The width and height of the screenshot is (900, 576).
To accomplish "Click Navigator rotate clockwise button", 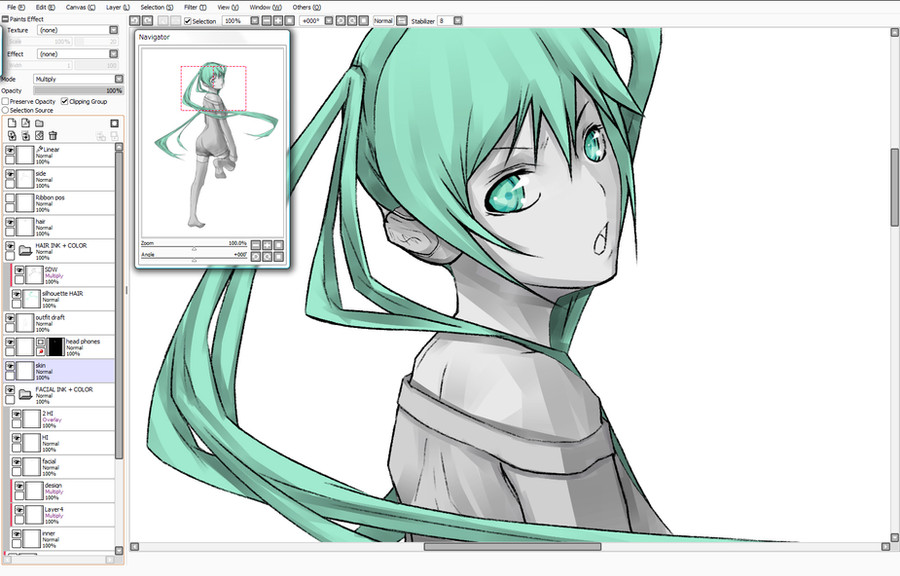I will (x=267, y=256).
